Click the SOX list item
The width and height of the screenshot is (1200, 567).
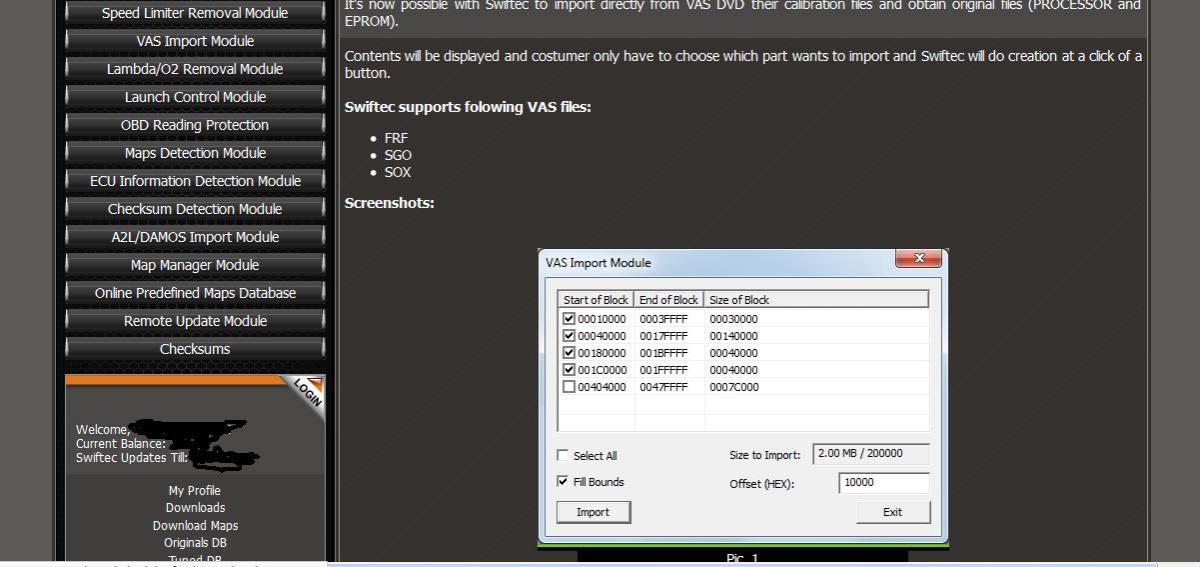[398, 172]
